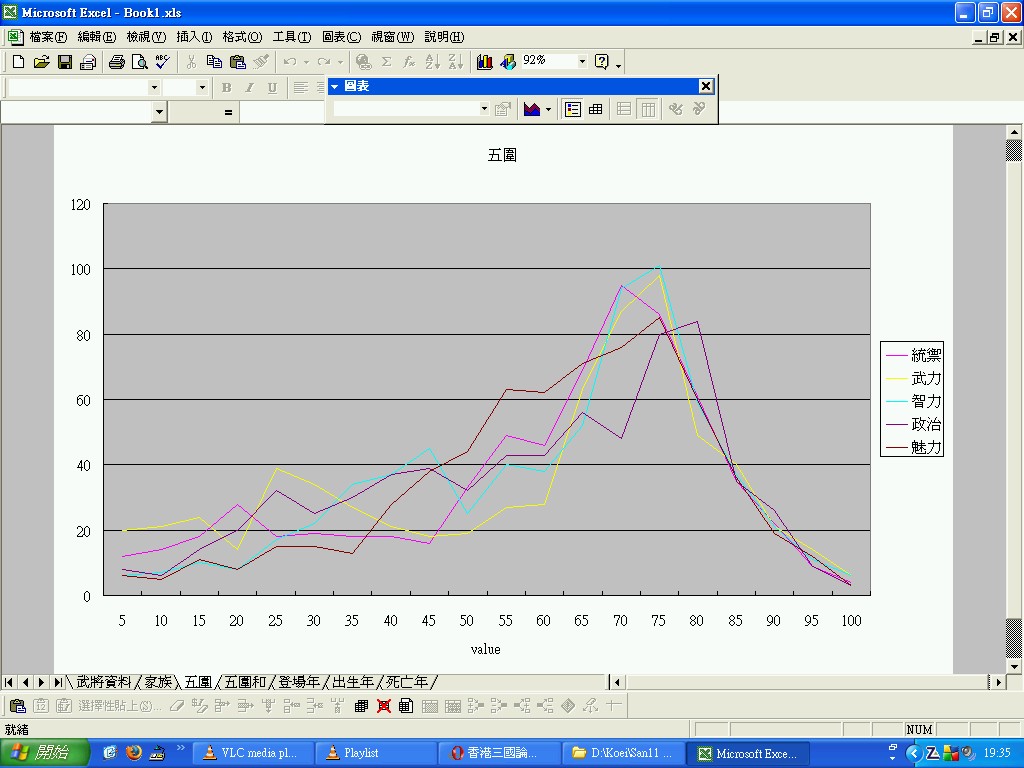Select the 統禦 legend entry

[913, 355]
